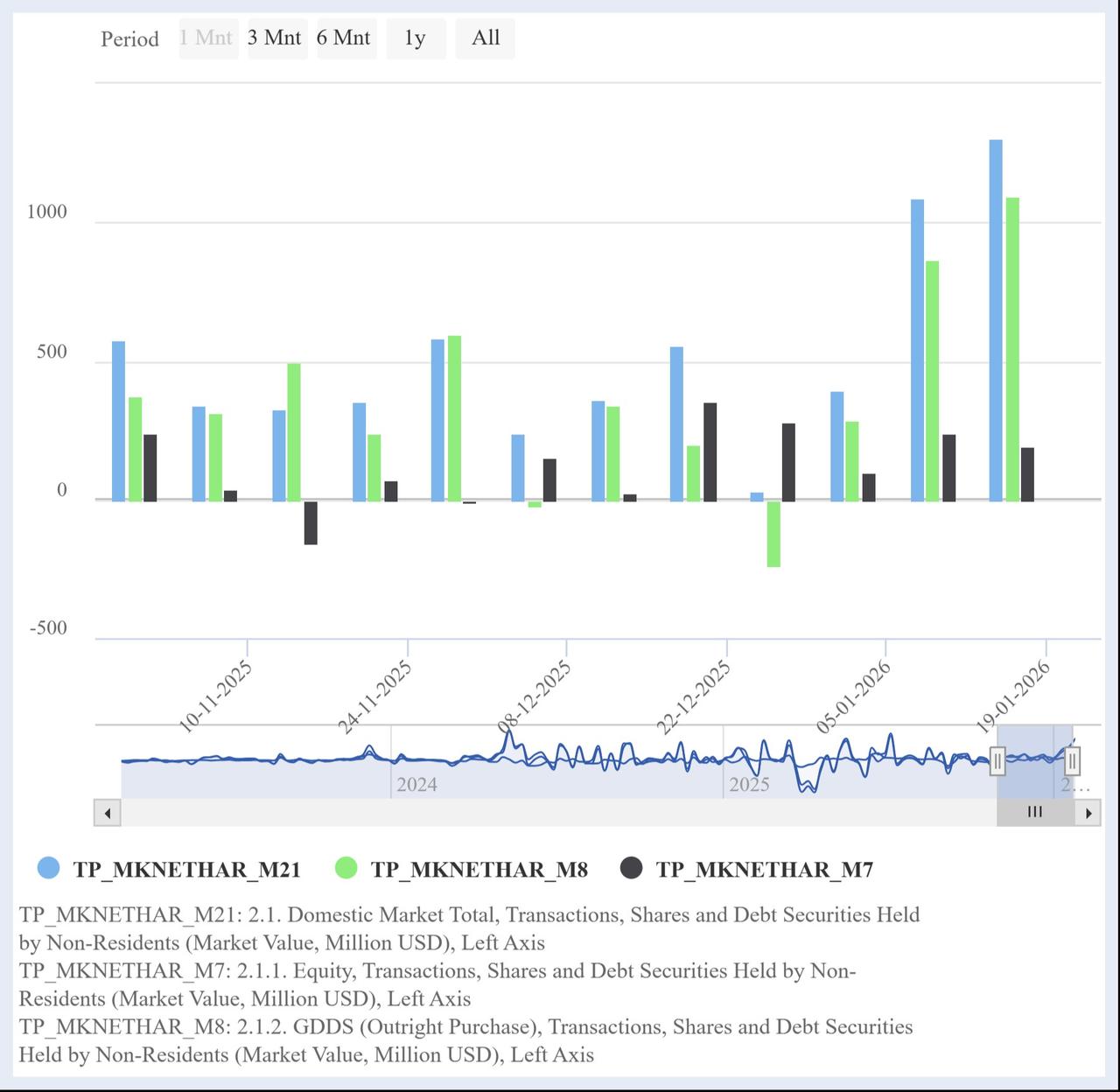Click the 19-01-2026 x-axis date label
Viewport: 1120px width, 1092px height.
coord(1015,697)
